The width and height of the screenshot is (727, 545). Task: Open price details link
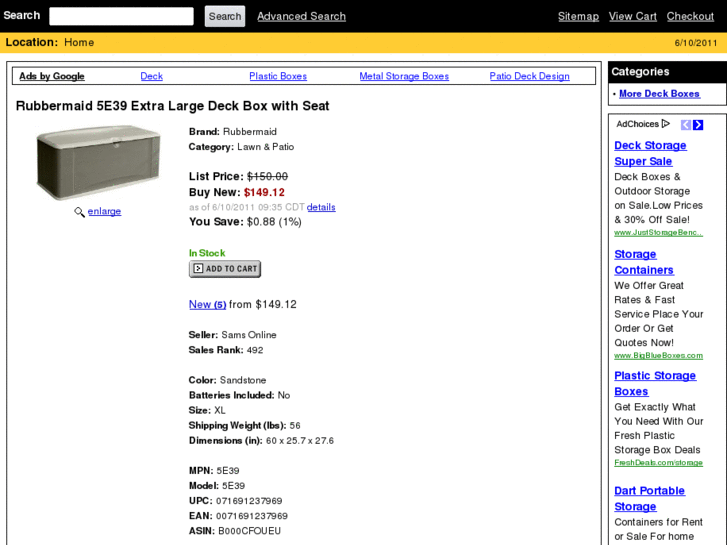pos(321,207)
